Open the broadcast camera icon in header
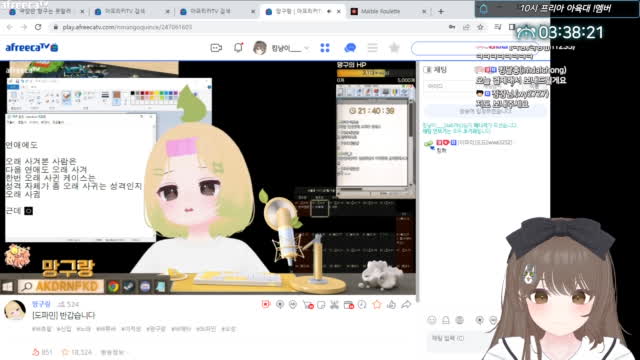640x360 pixels. pos(216,48)
